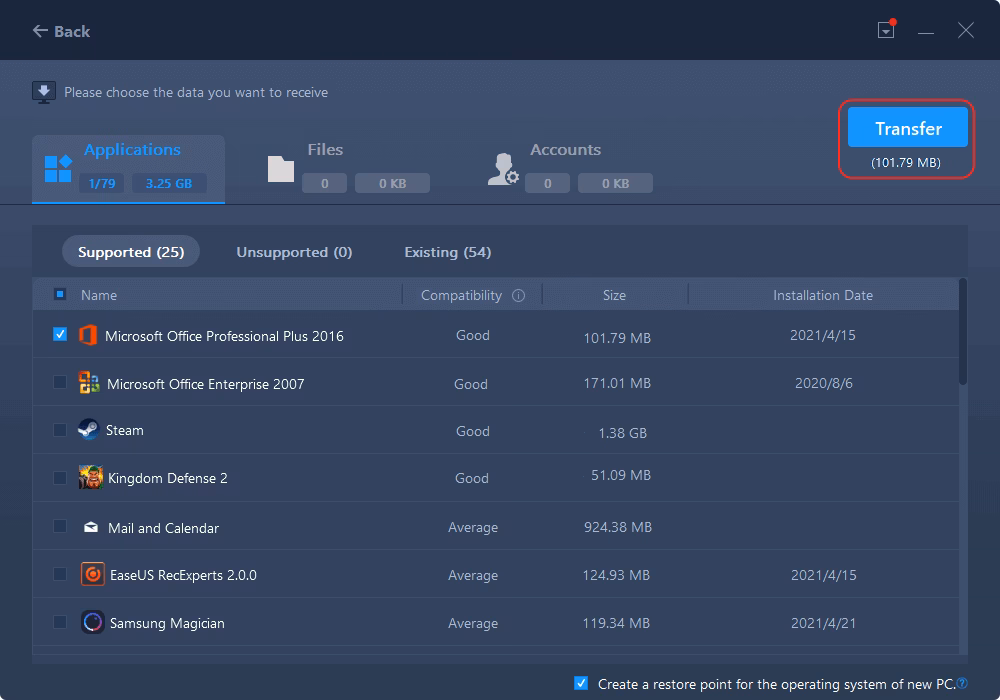Open the Accounts tab

(x=570, y=169)
